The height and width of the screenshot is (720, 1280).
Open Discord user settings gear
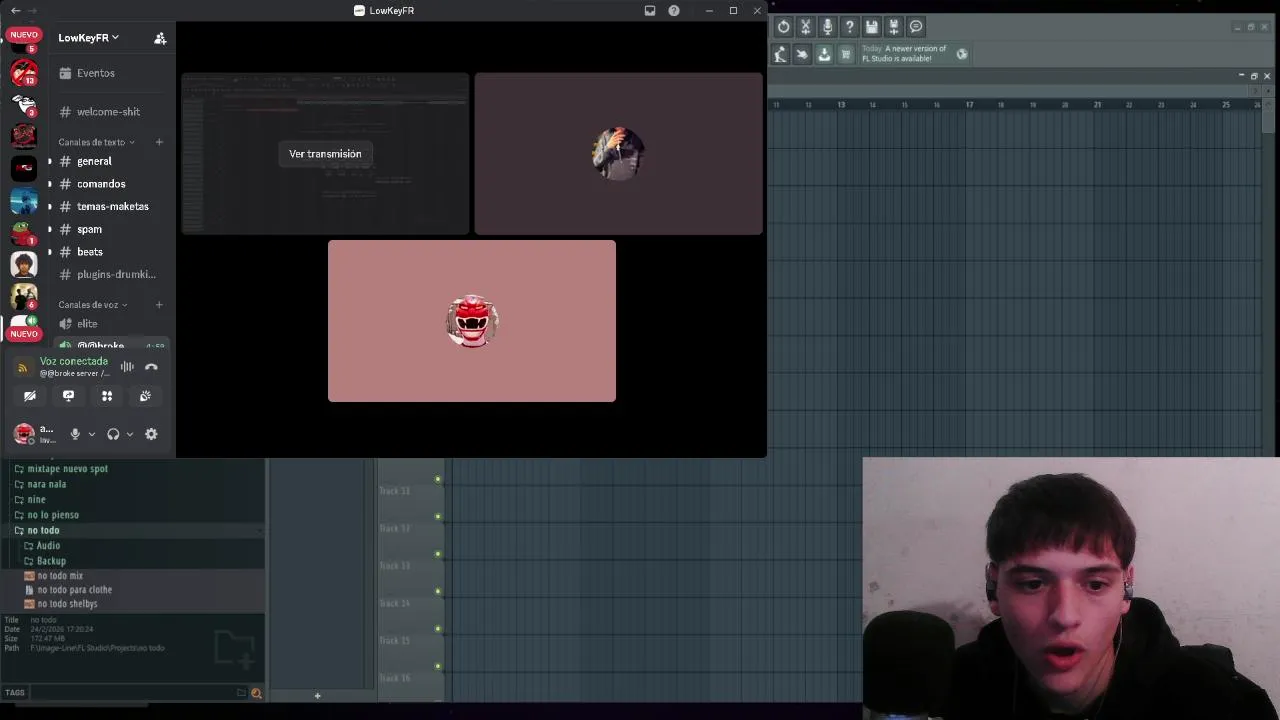(x=151, y=434)
